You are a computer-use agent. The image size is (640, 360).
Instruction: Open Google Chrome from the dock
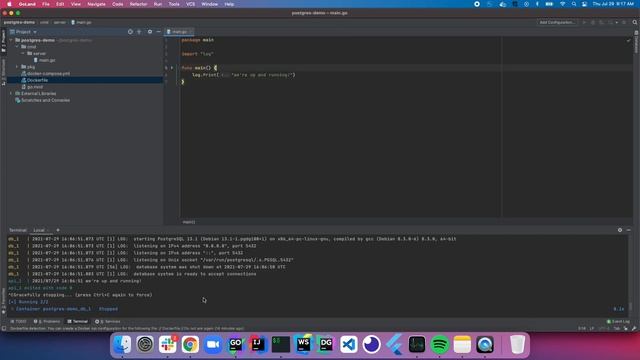coord(190,345)
